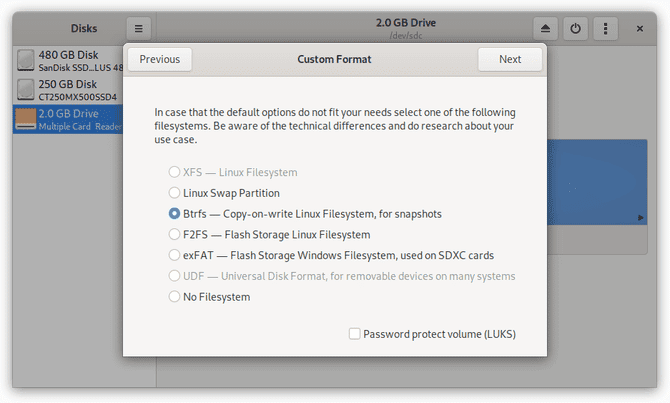The image size is (670, 403).
Task: Select F2FS Flash Storage Linux Filesystem
Action: click(175, 235)
